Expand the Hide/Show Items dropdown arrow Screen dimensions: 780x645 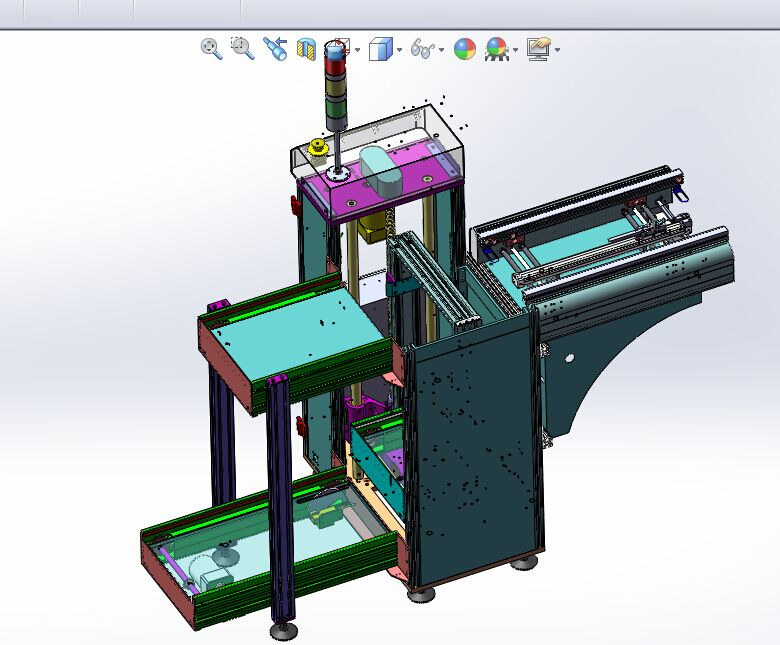coord(441,50)
